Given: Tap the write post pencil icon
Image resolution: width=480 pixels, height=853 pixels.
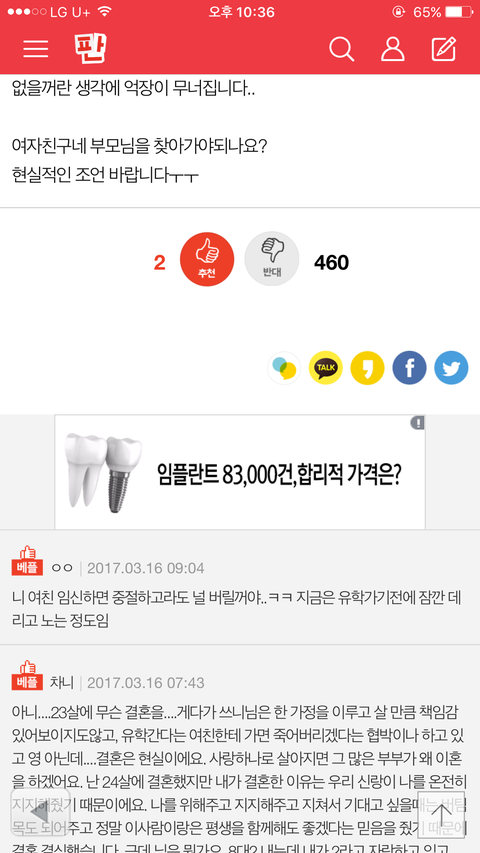Looking at the screenshot, I should click(x=444, y=50).
